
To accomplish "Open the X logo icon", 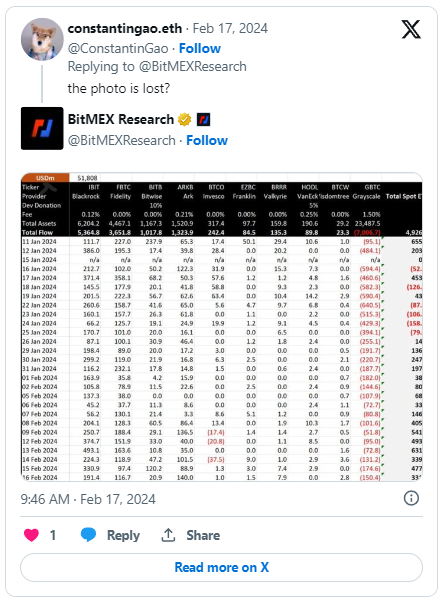I will [411, 30].
